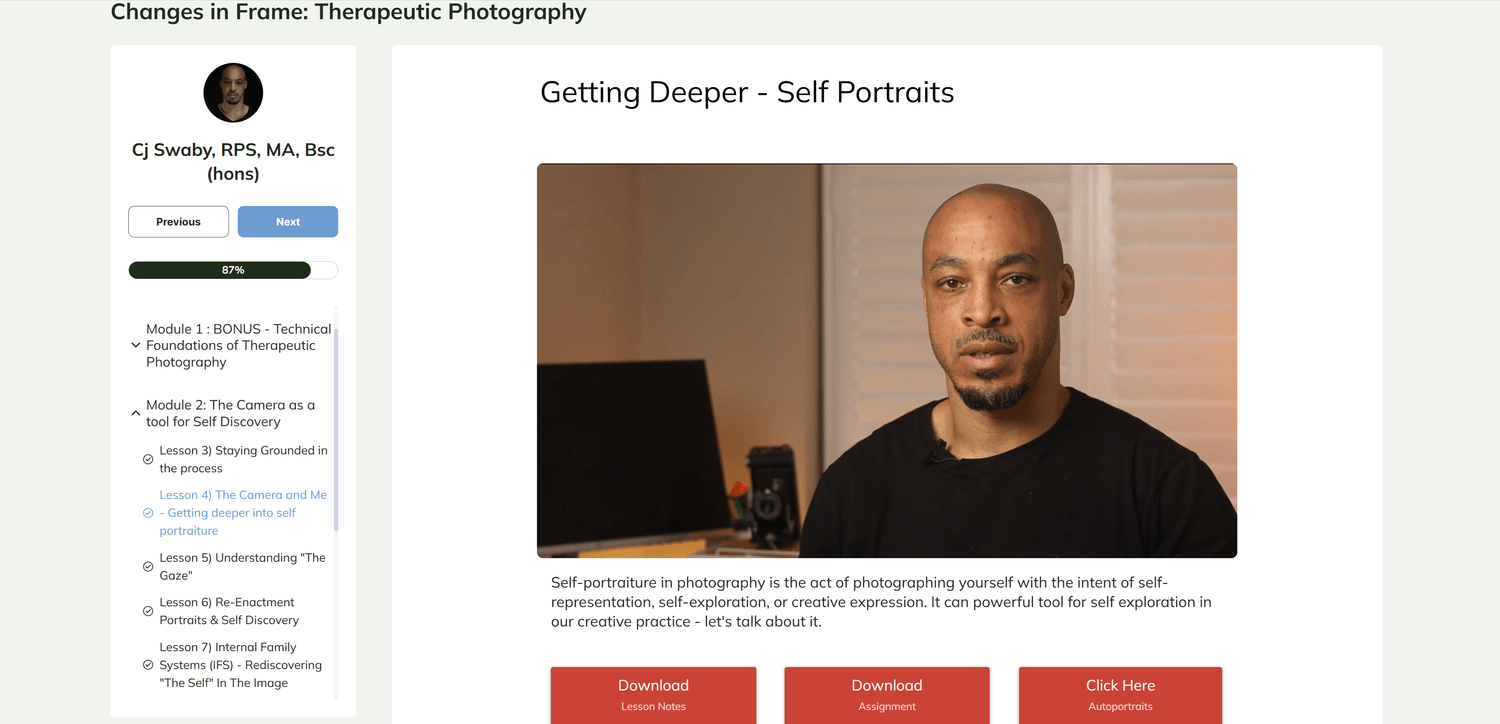Collapse Module 2 chevron
The height and width of the screenshot is (724, 1500).
(136, 413)
